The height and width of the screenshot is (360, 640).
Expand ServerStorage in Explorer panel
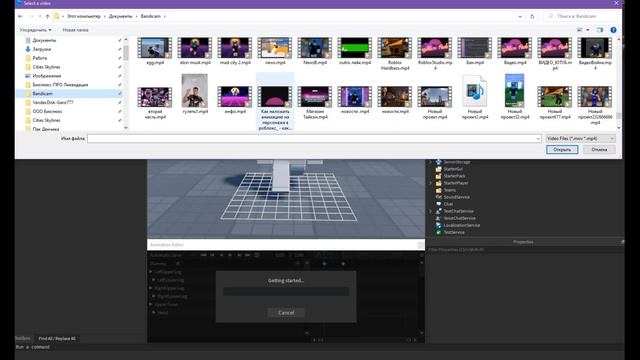pyautogui.click(x=431, y=162)
